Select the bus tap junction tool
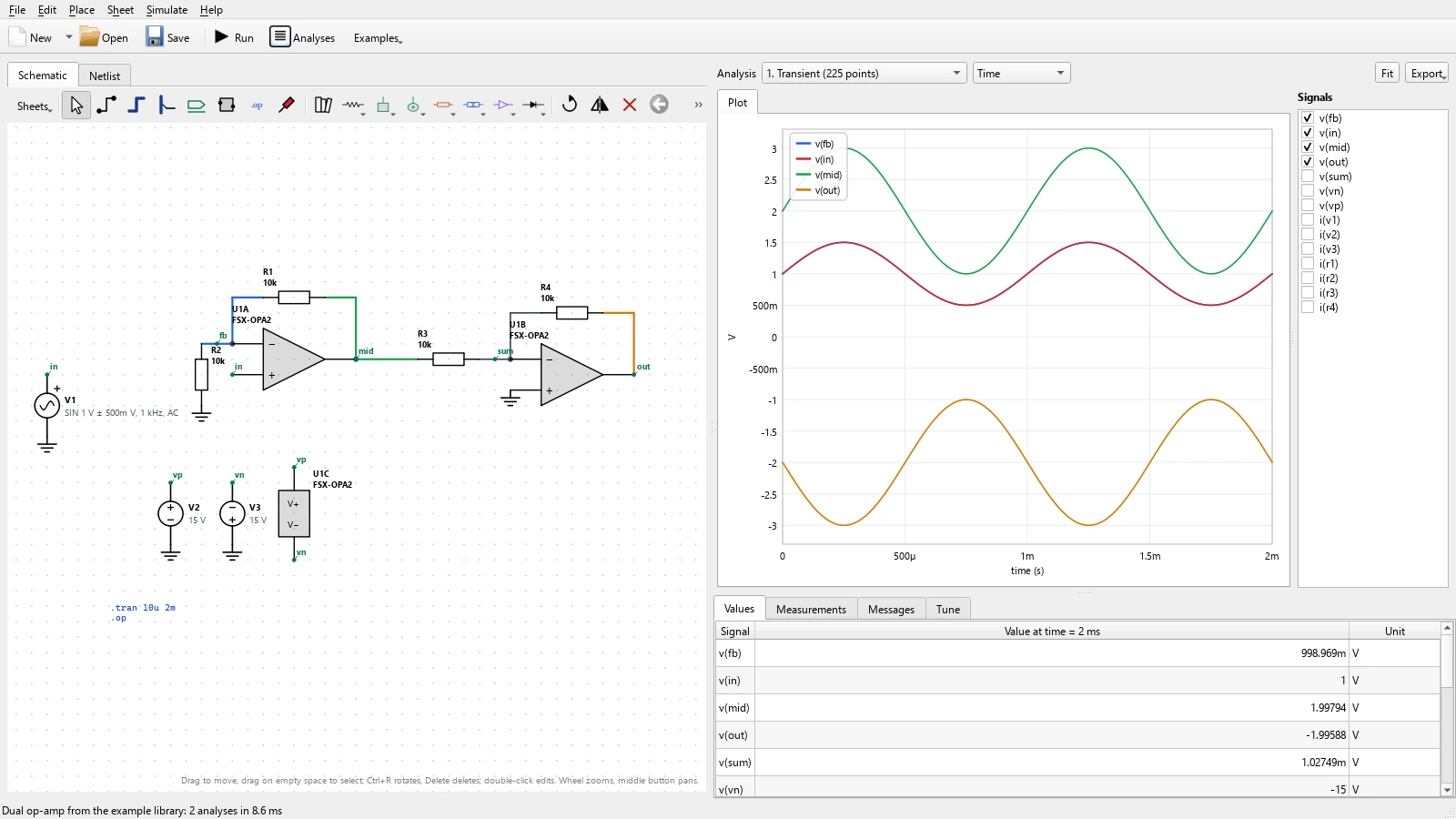The image size is (1456, 819). (x=167, y=106)
